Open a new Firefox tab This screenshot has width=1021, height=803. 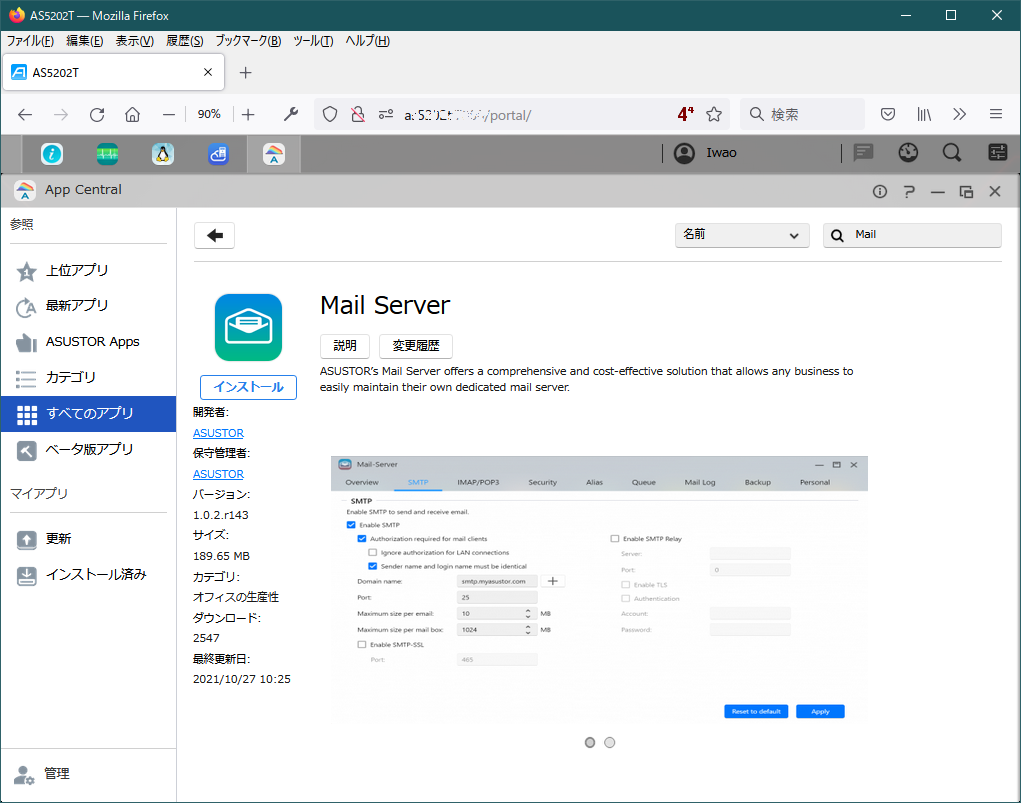[245, 72]
